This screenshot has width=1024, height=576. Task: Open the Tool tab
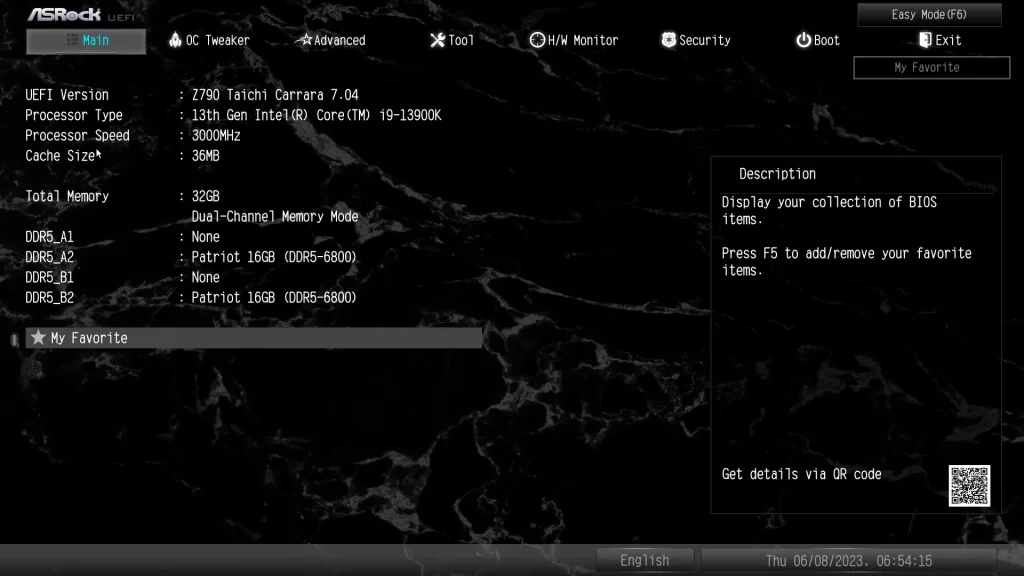[x=452, y=40]
